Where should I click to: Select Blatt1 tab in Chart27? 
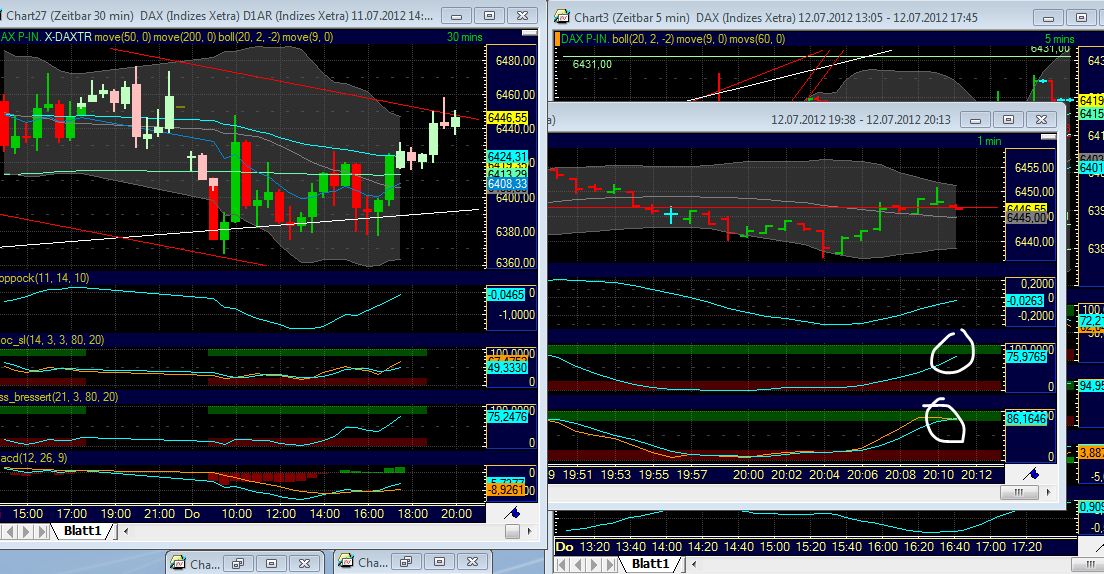82,530
